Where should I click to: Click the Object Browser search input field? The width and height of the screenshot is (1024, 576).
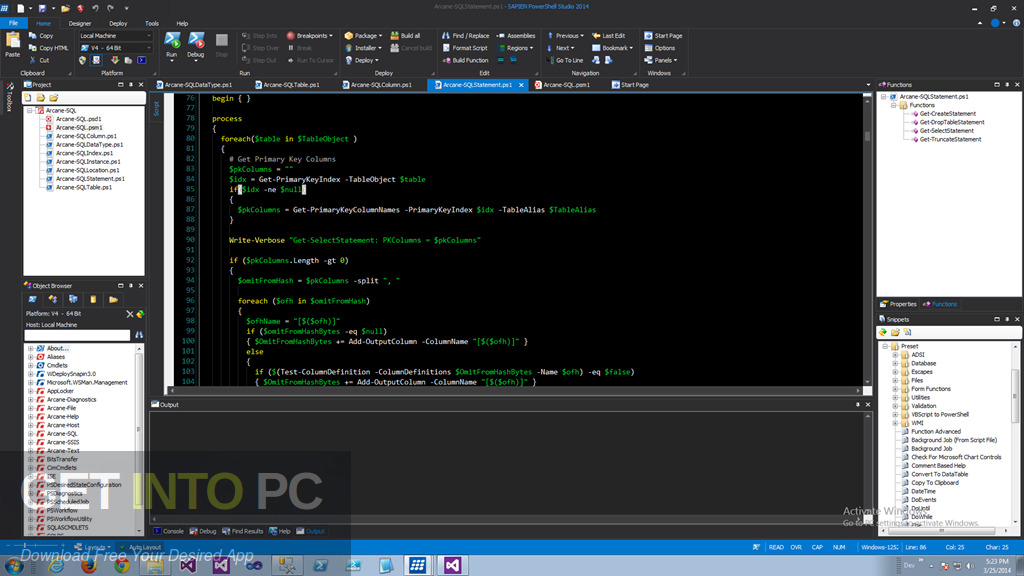tap(77, 335)
